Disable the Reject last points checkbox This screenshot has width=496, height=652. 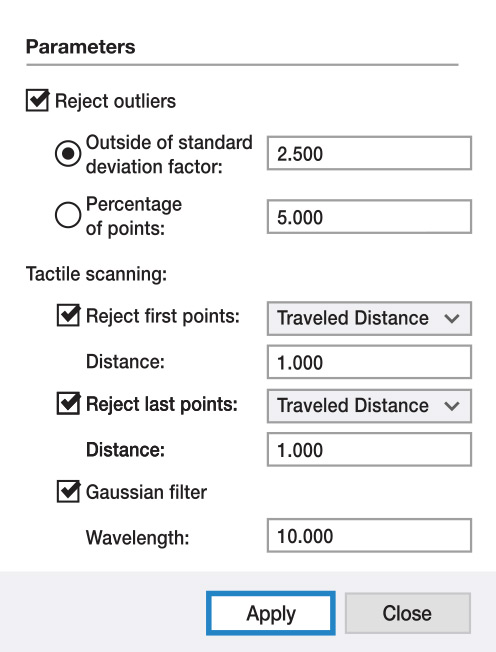(x=68, y=404)
